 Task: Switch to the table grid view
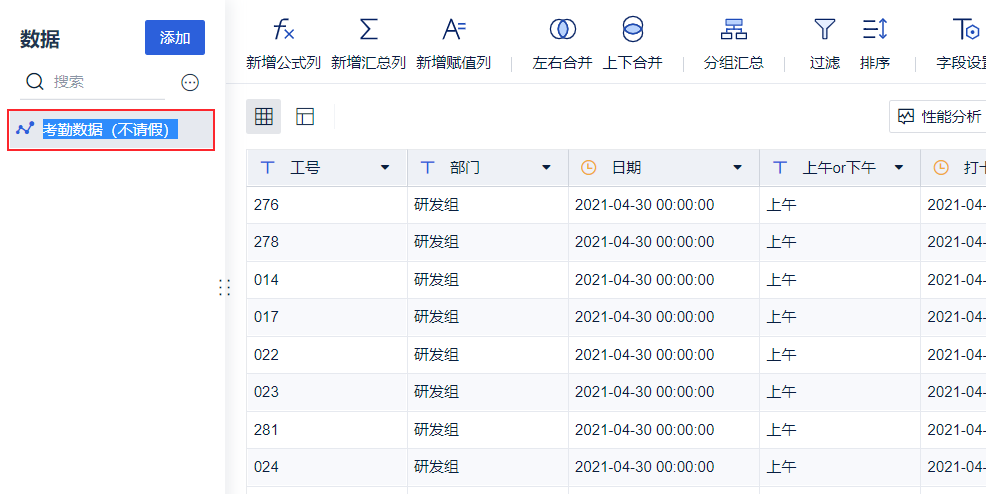(264, 117)
